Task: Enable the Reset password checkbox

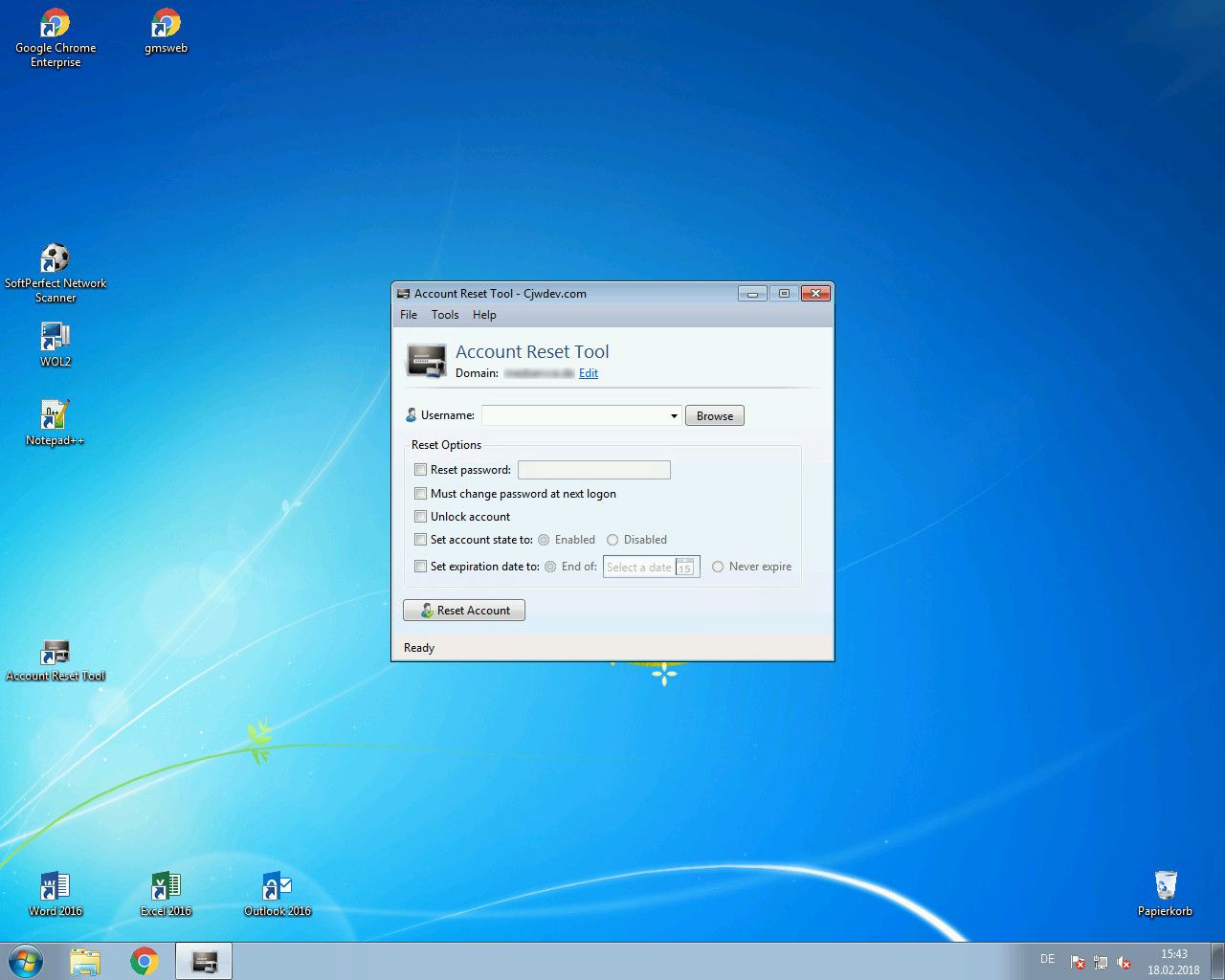Action: pyautogui.click(x=420, y=470)
